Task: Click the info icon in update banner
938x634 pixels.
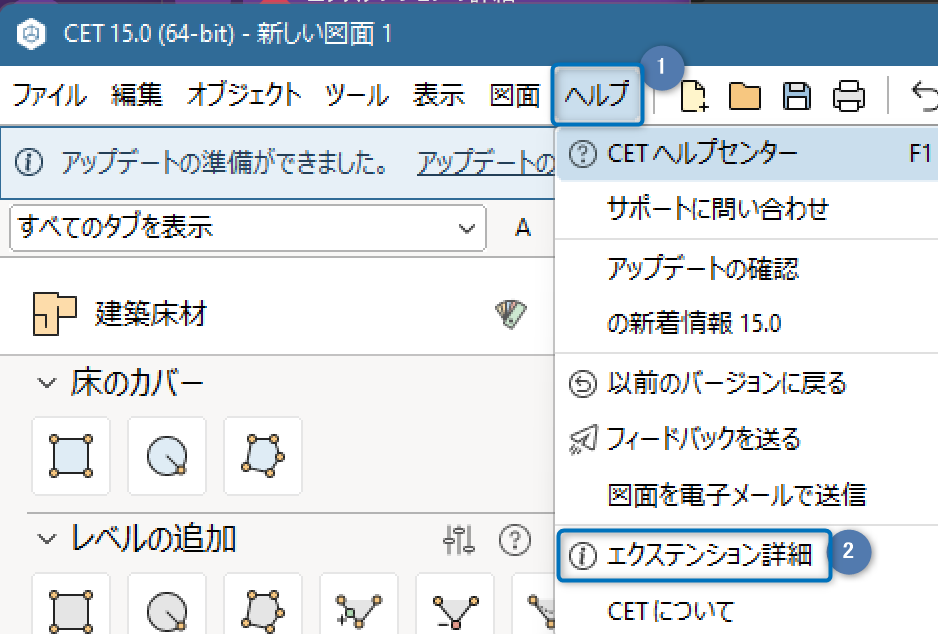Action: [x=29, y=163]
